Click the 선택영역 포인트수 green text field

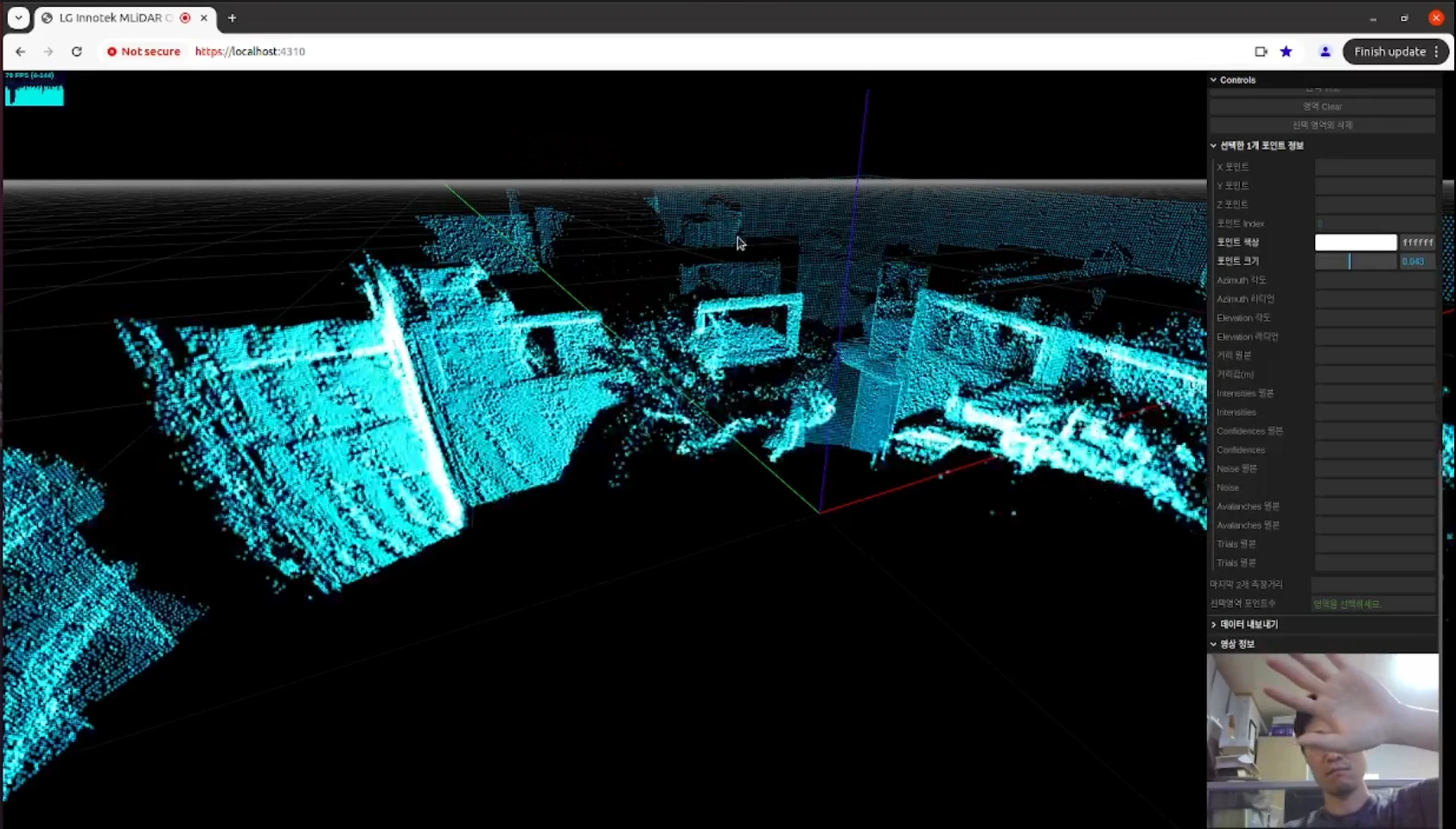[1373, 603]
